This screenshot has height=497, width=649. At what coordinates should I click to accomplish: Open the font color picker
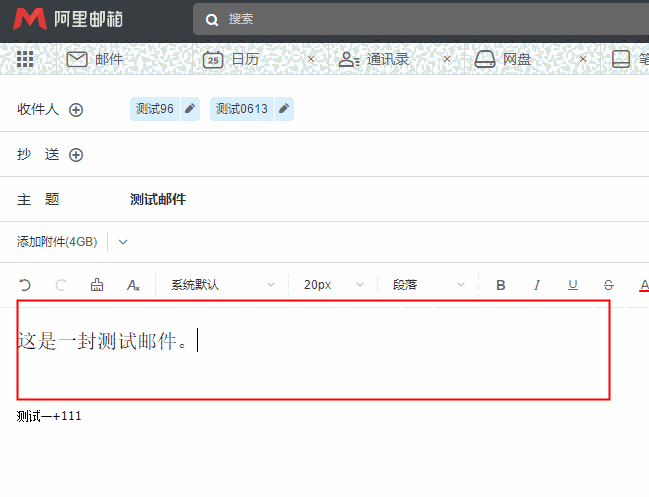click(x=644, y=285)
